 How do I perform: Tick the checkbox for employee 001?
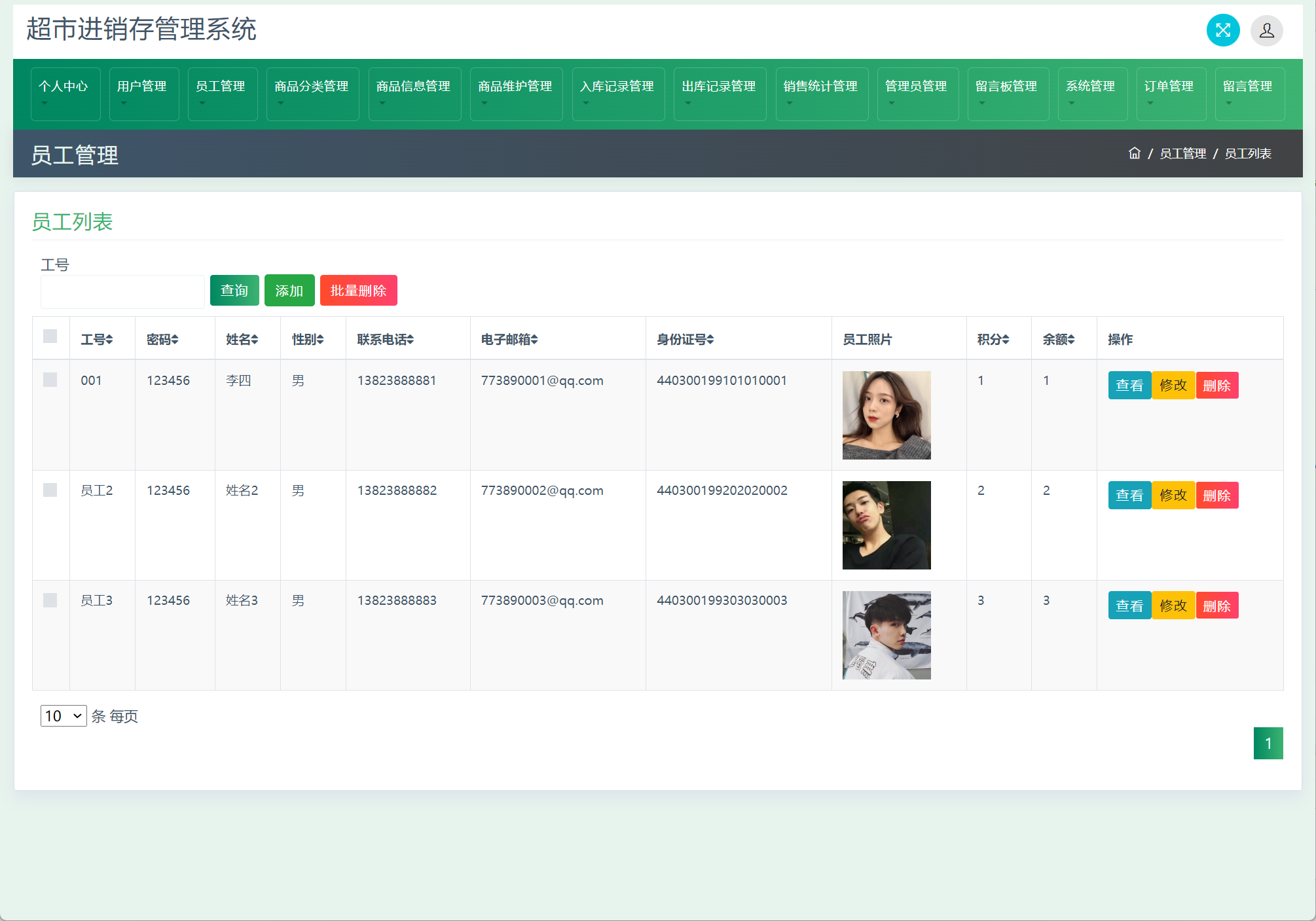(x=50, y=380)
